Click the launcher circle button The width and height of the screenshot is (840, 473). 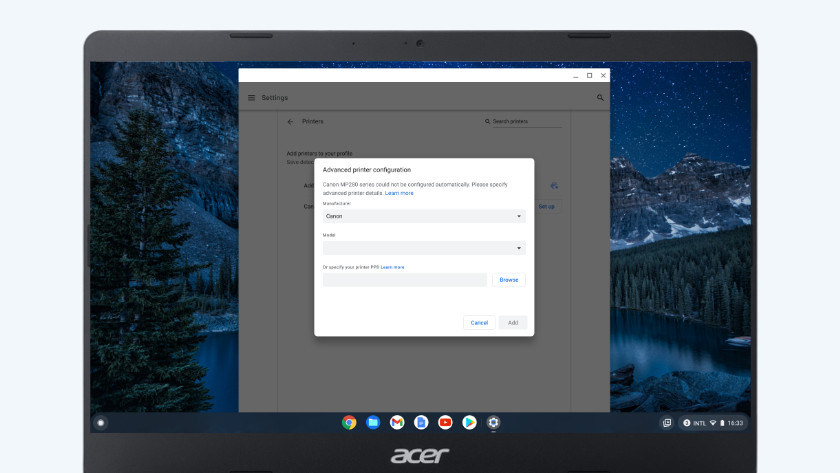[x=101, y=423]
